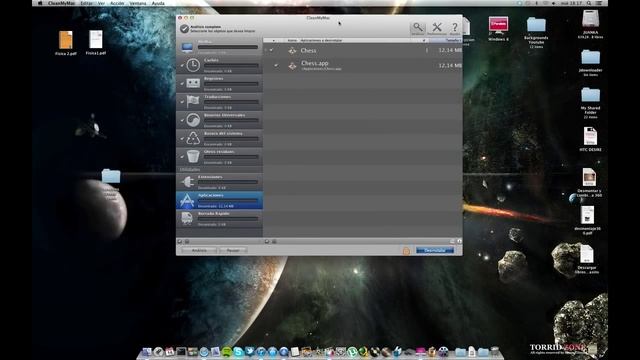The image size is (640, 360).
Task: Open Finder from the dock
Action: (147, 351)
